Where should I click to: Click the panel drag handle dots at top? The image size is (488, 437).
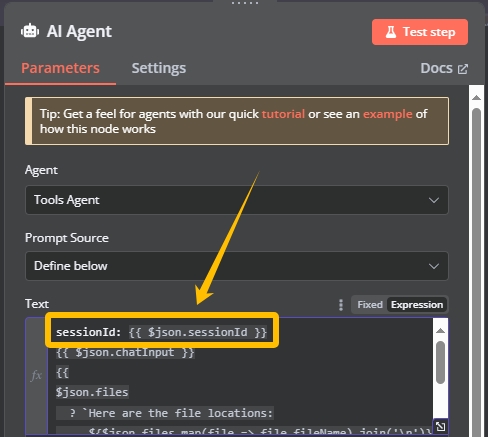245,3
